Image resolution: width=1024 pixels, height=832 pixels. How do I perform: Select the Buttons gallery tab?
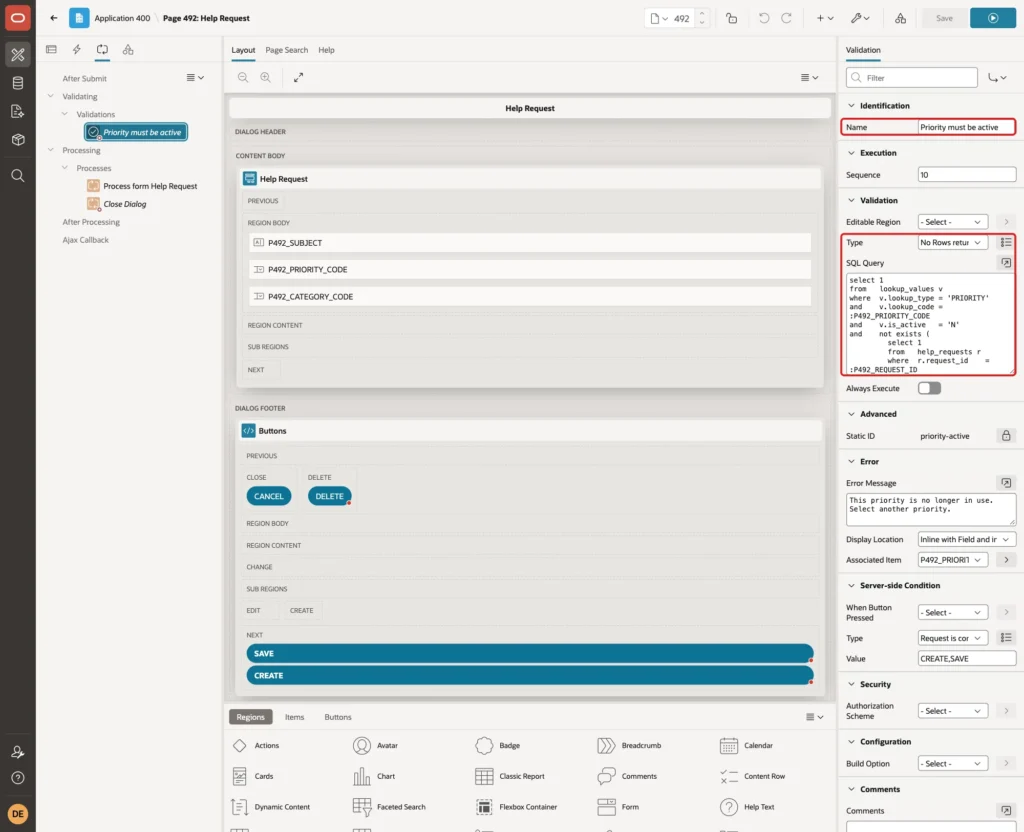pyautogui.click(x=338, y=717)
